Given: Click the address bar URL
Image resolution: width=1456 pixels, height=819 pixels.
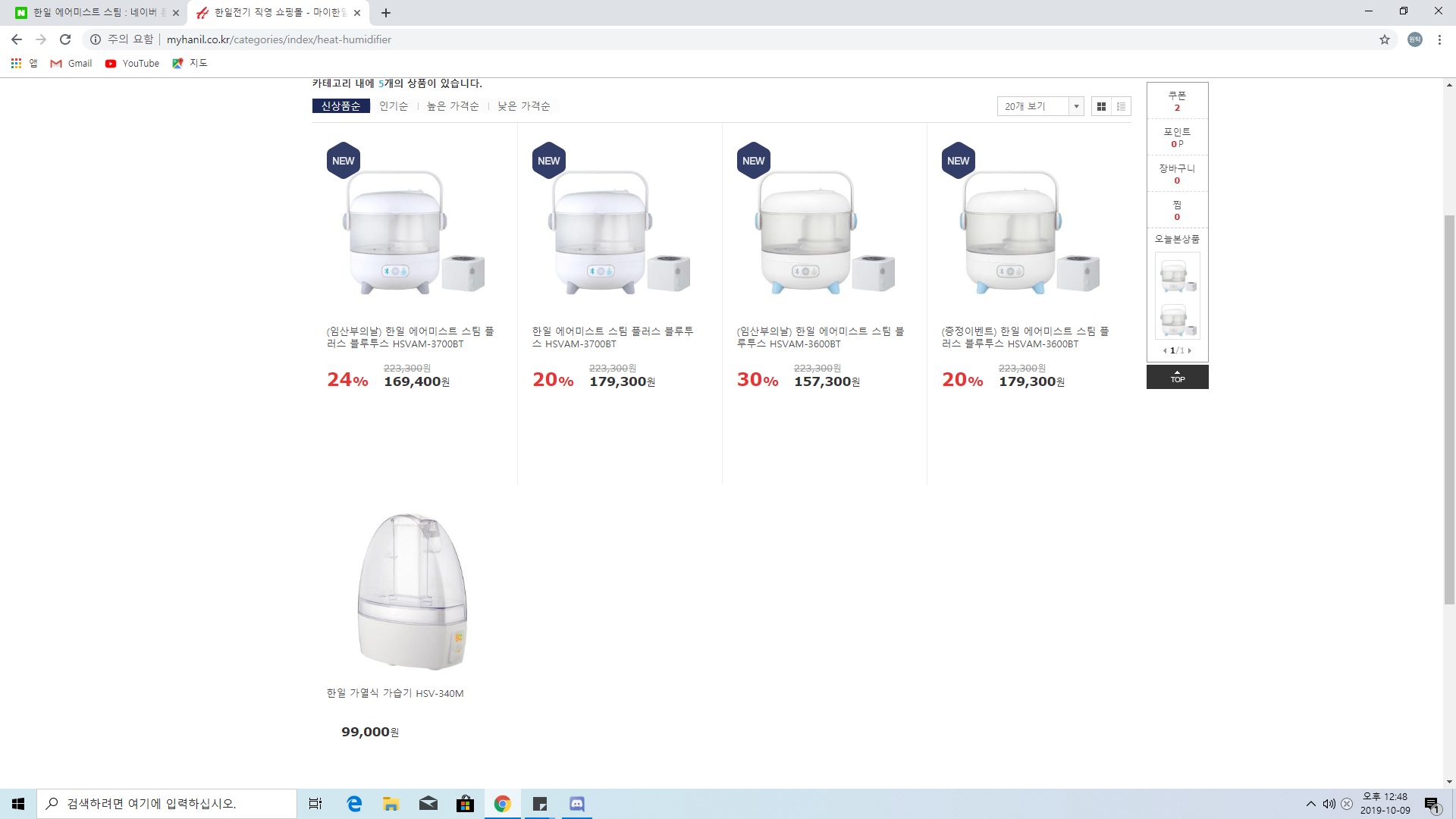Looking at the screenshot, I should [x=279, y=39].
